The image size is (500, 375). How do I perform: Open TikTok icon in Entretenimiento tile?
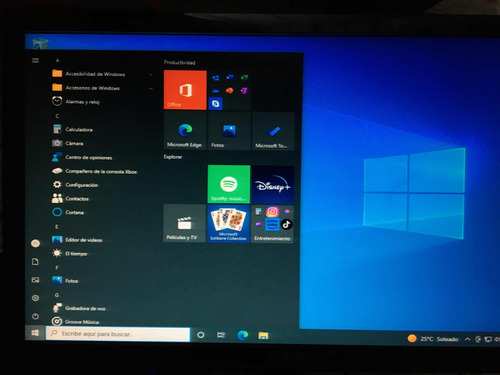286,224
